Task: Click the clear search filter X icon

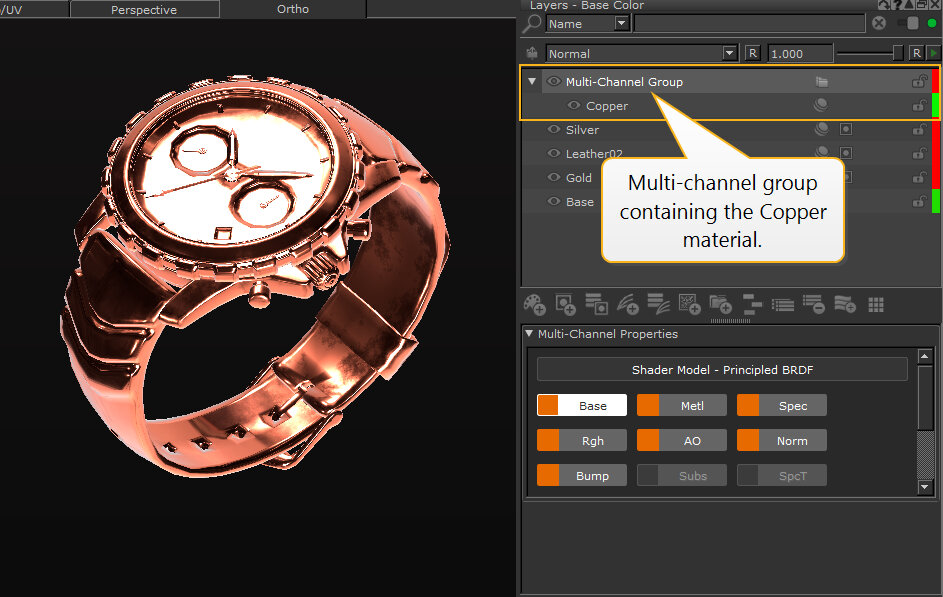Action: click(x=879, y=23)
